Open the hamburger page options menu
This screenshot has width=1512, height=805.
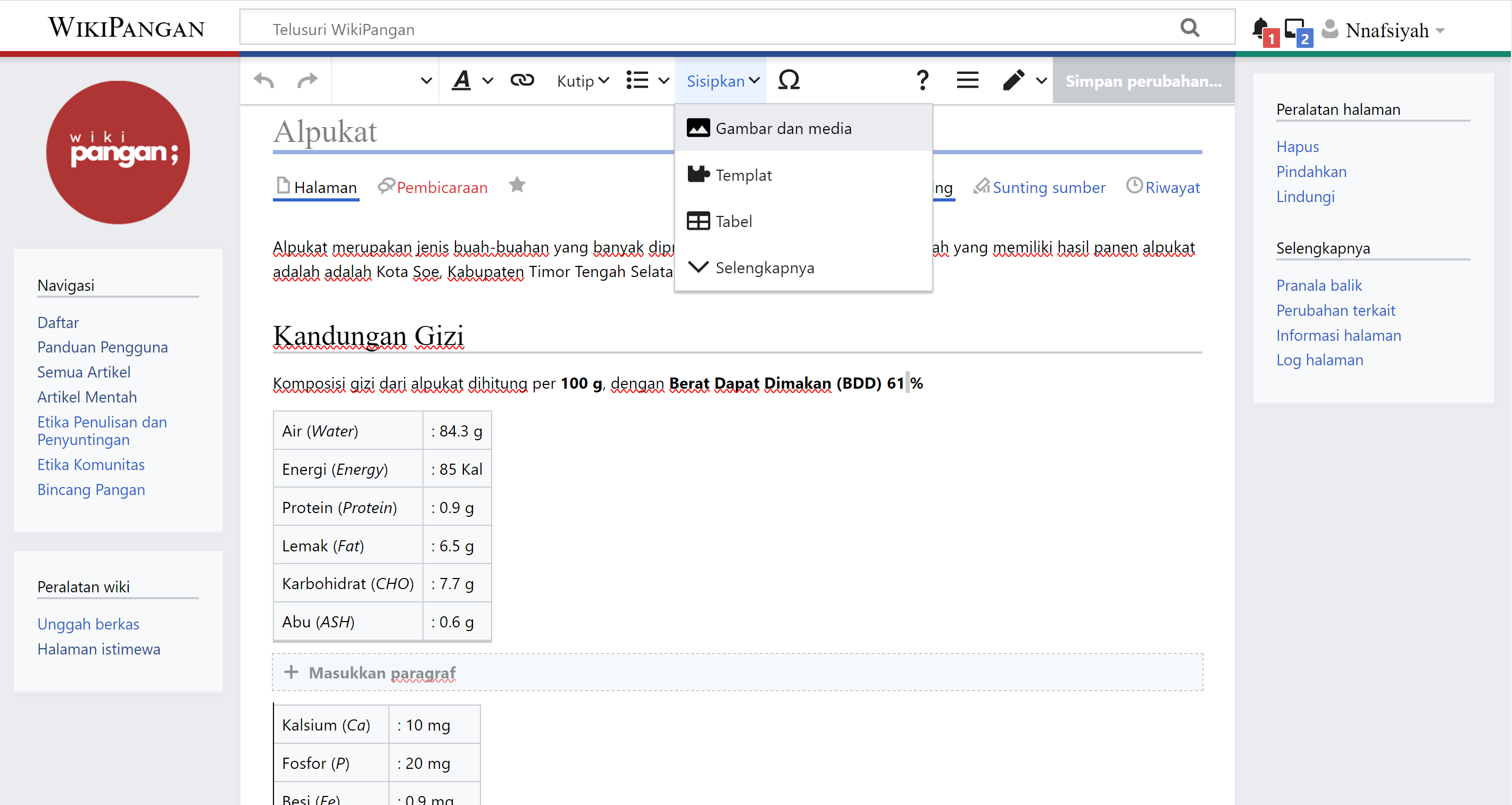967,80
